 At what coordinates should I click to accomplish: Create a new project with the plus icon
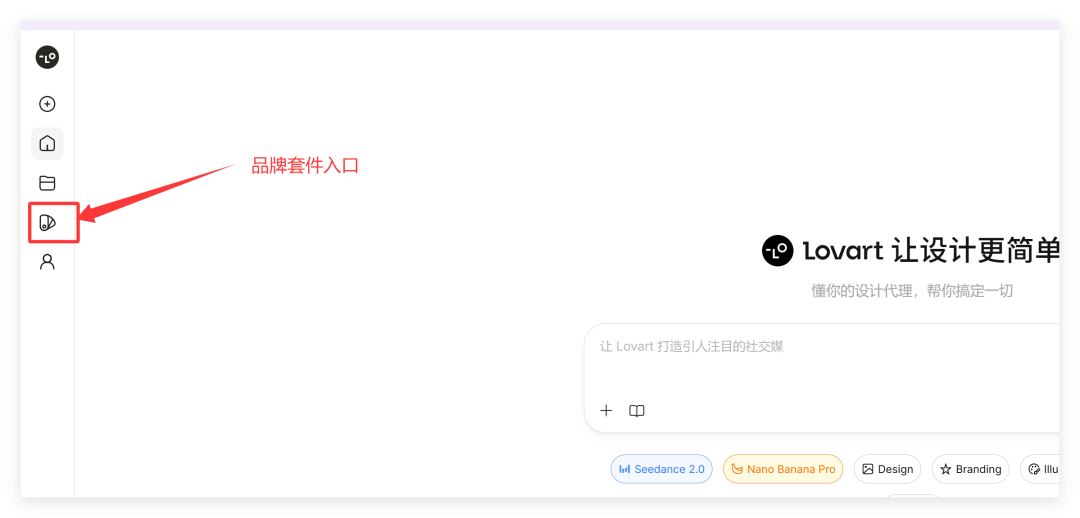pos(47,104)
